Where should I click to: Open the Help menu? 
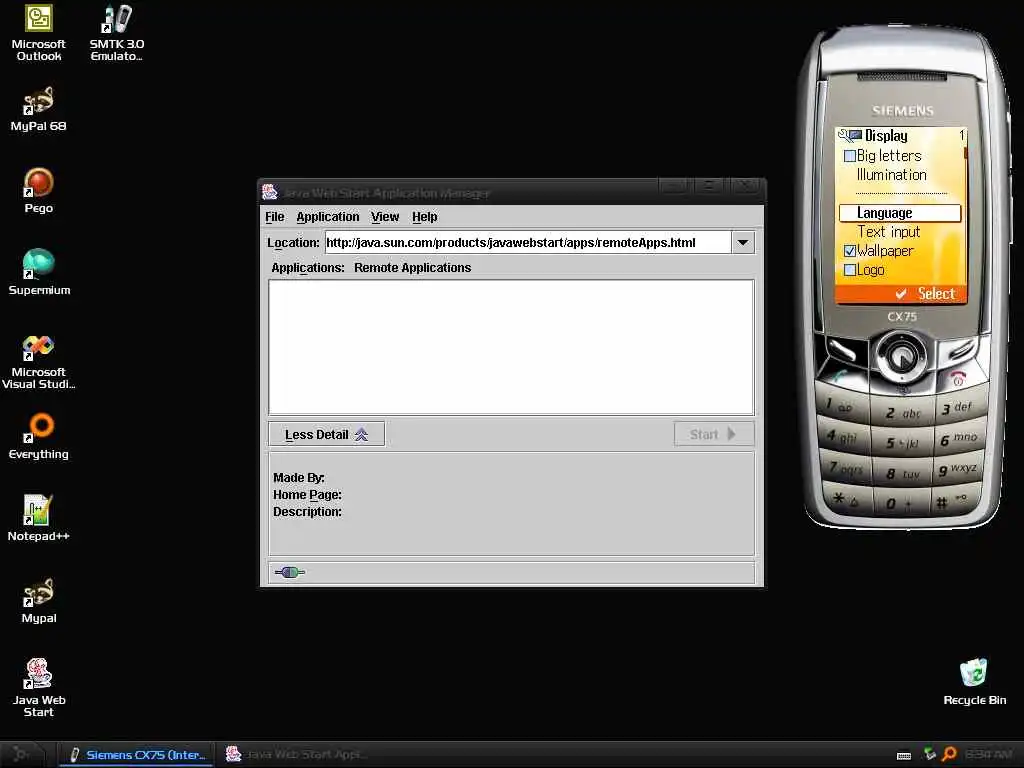click(424, 217)
